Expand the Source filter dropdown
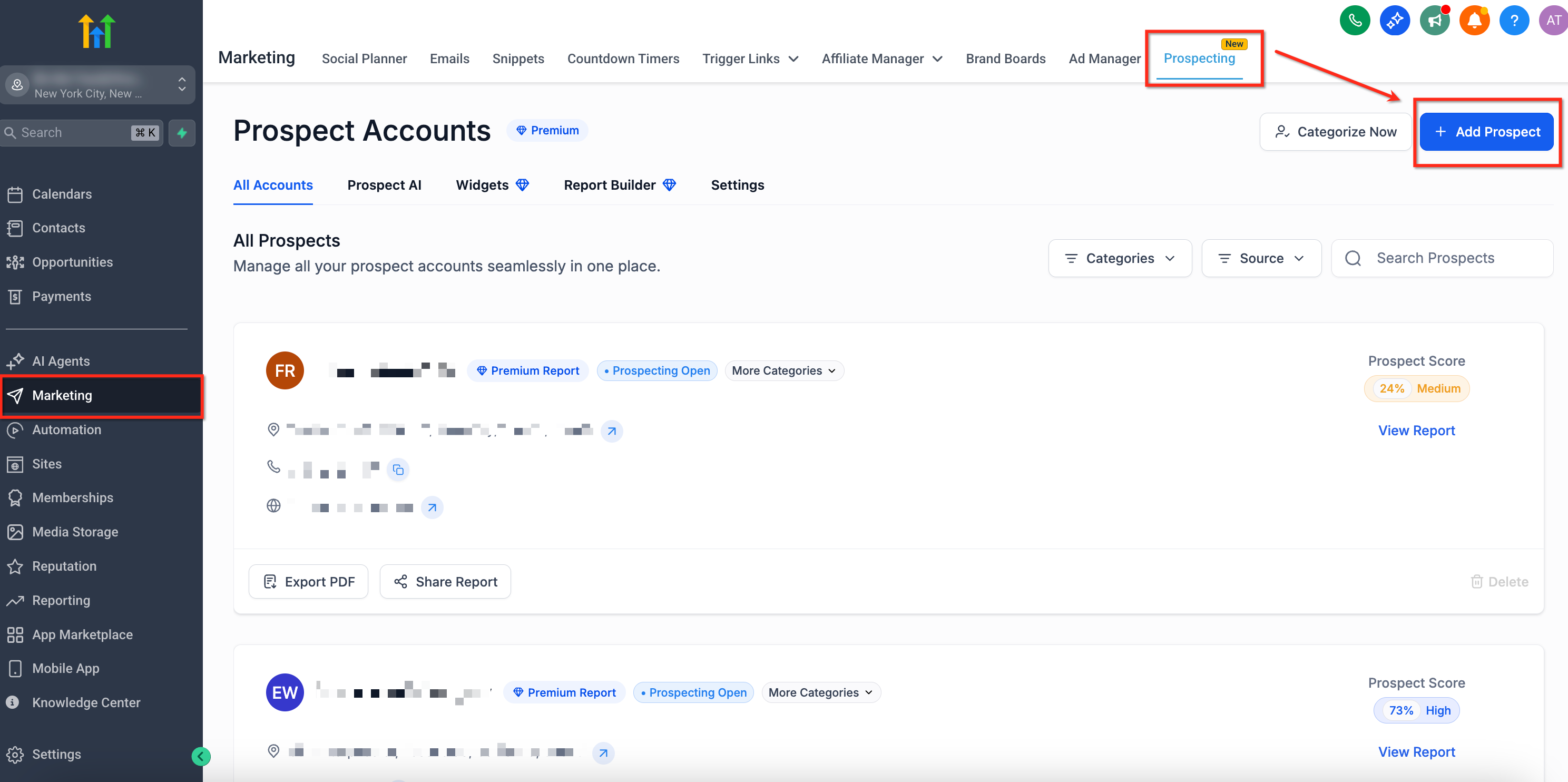 pyautogui.click(x=1261, y=258)
